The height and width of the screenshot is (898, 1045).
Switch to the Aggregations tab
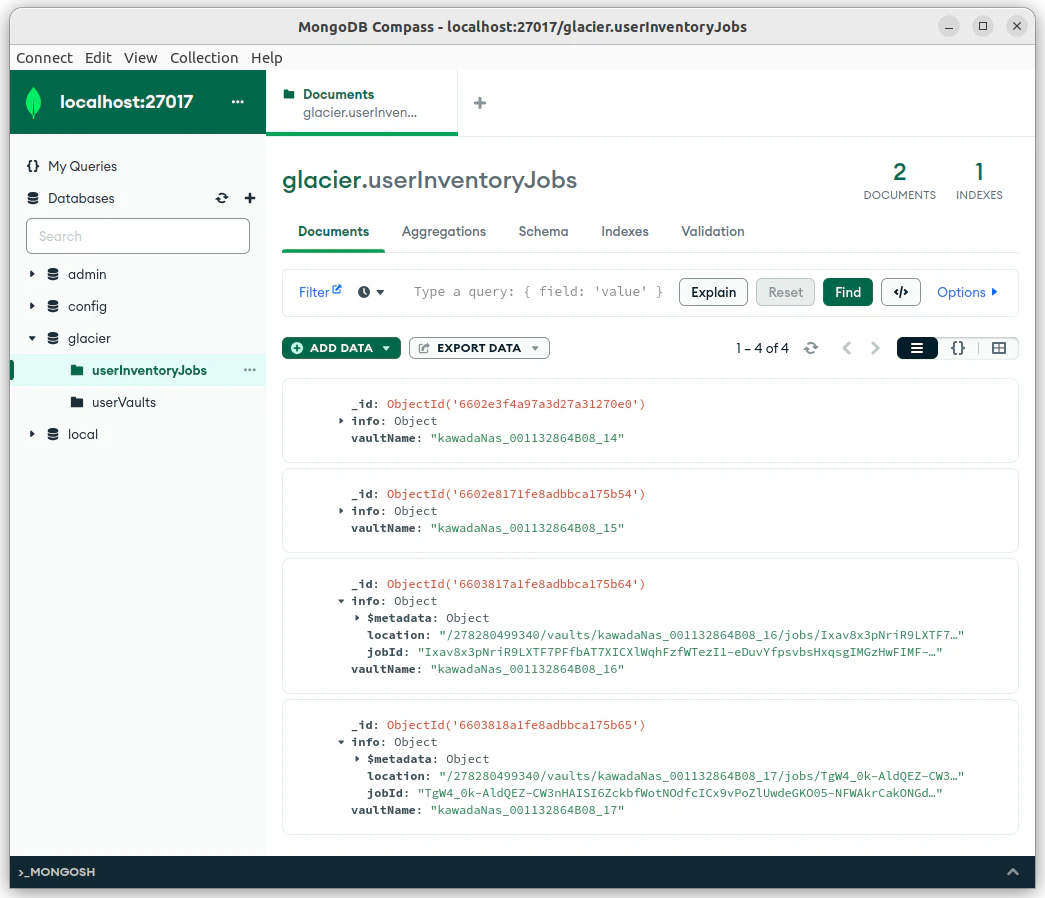point(444,231)
